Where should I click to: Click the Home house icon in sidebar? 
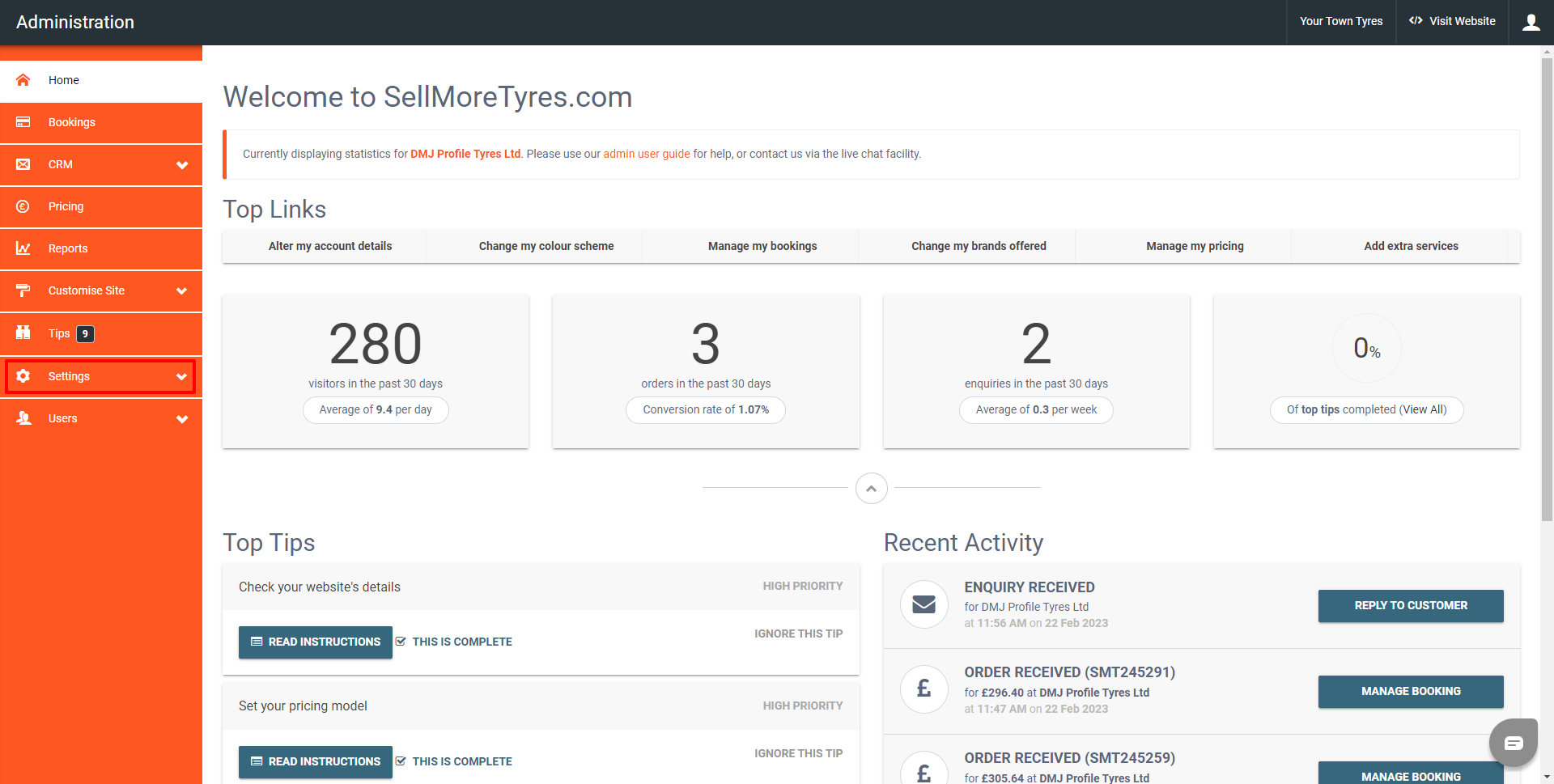23,80
